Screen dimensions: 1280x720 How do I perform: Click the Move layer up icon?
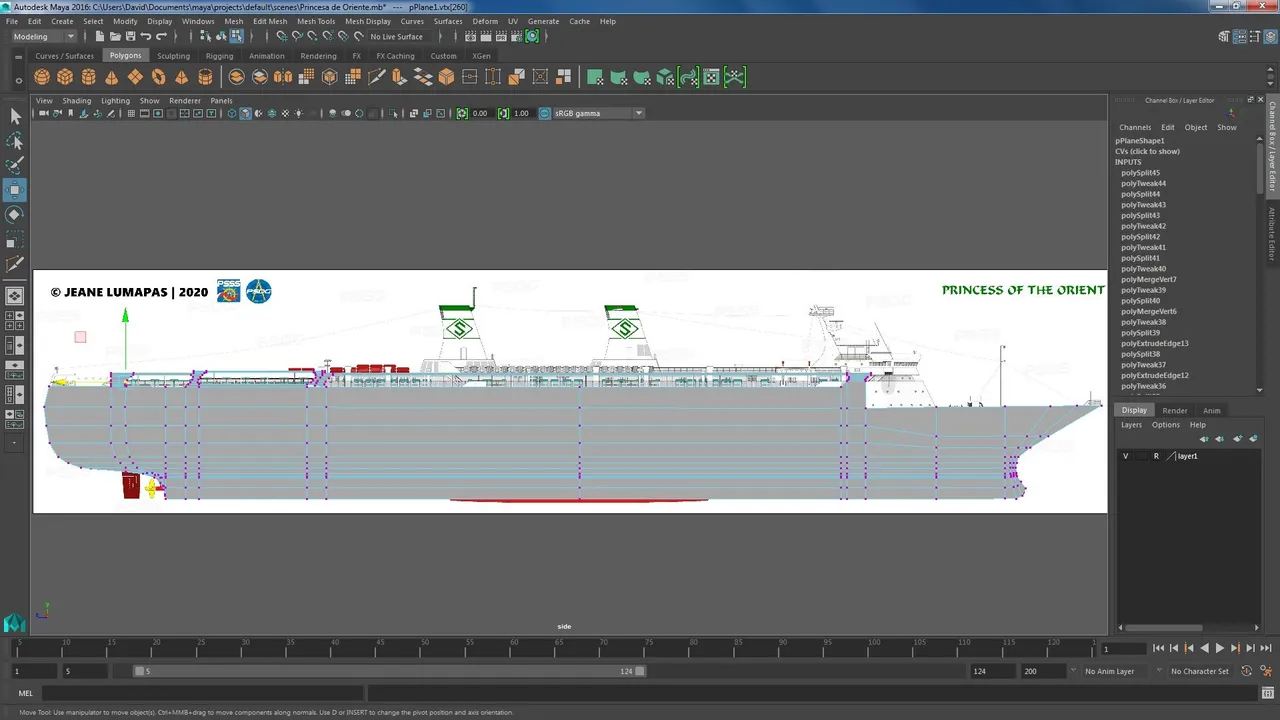click(1204, 439)
